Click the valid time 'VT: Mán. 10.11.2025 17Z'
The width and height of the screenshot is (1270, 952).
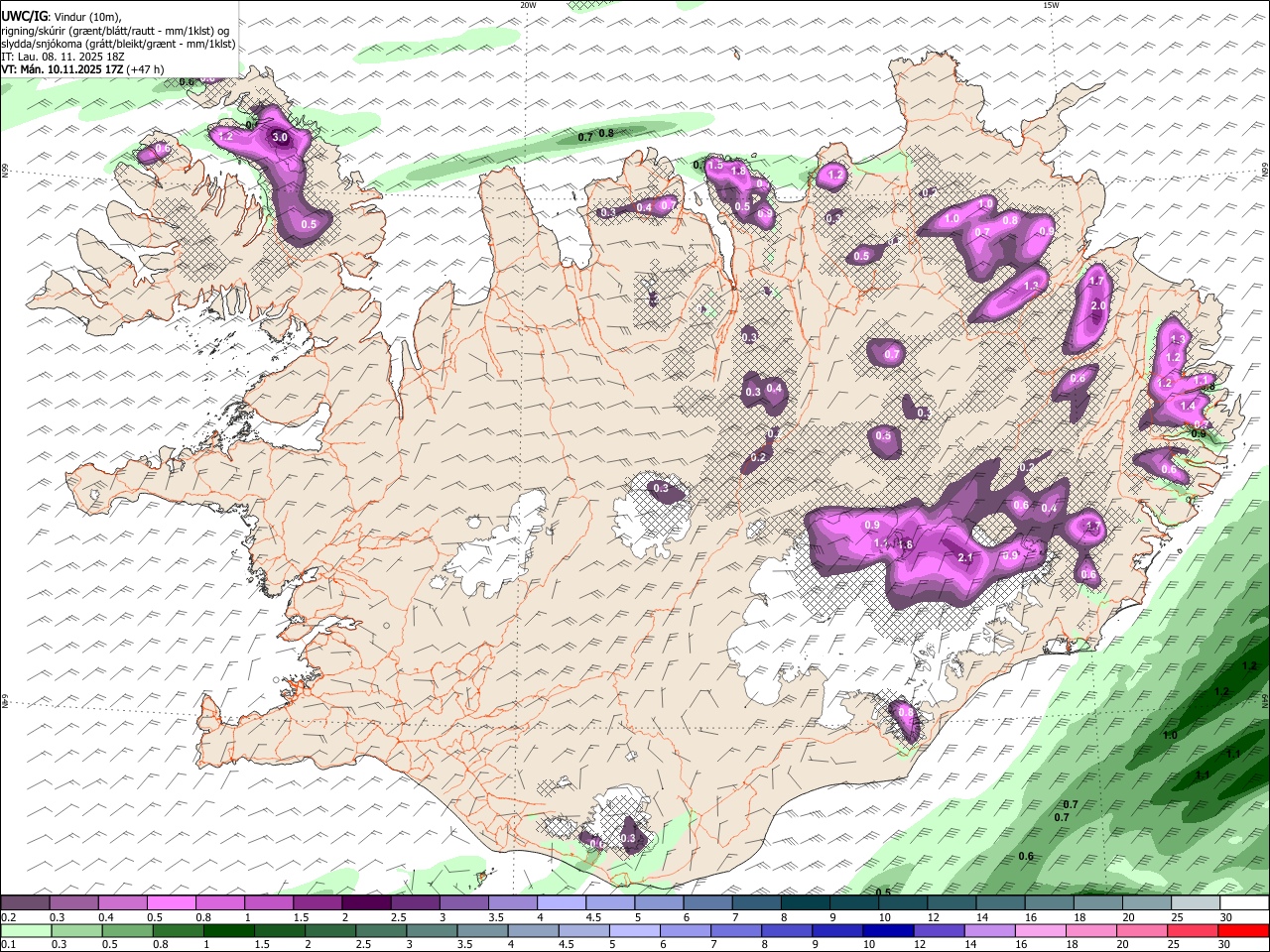(x=62, y=69)
